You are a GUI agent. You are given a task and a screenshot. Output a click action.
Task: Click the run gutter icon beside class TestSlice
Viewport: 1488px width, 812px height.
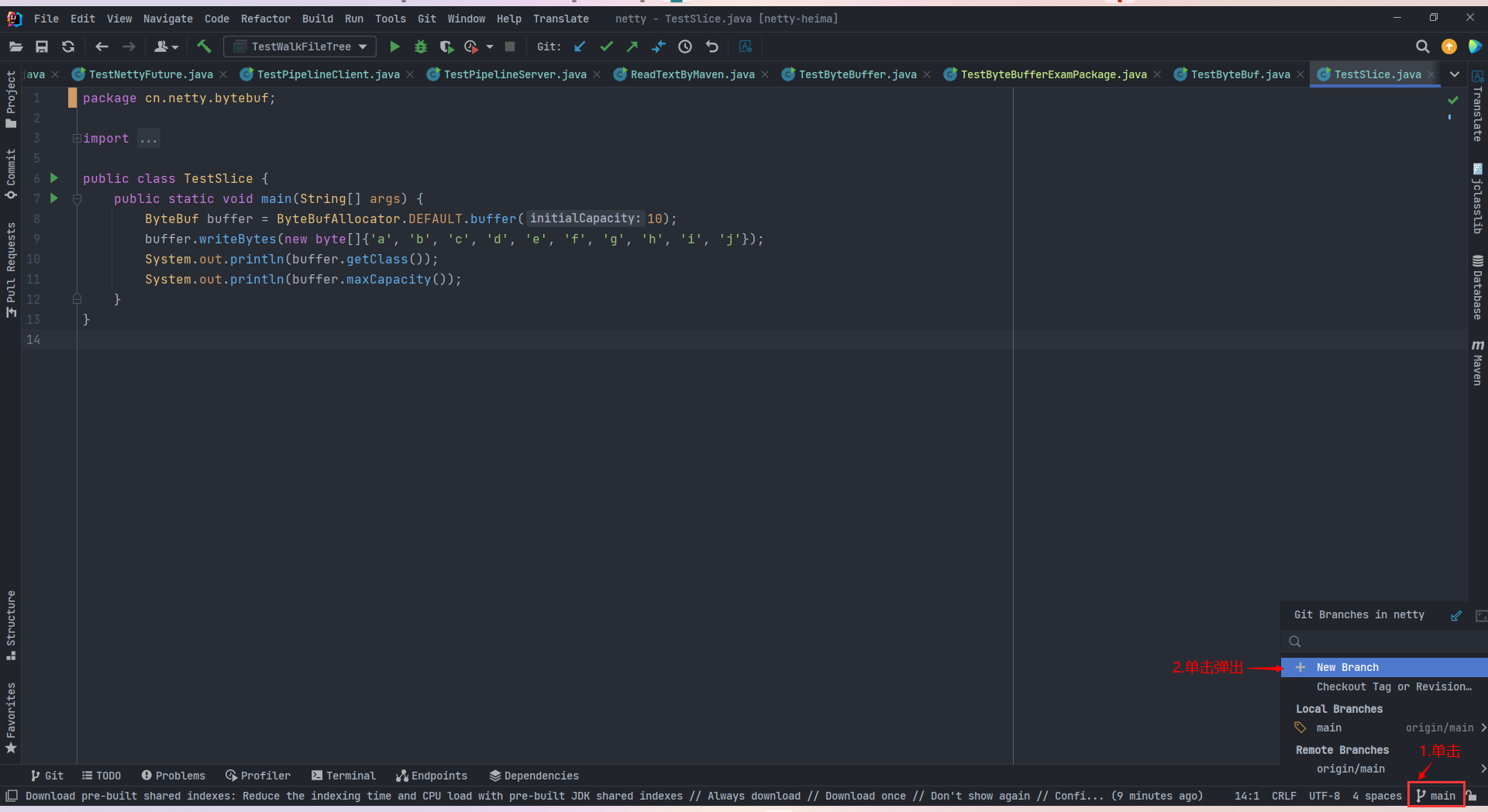[x=54, y=178]
